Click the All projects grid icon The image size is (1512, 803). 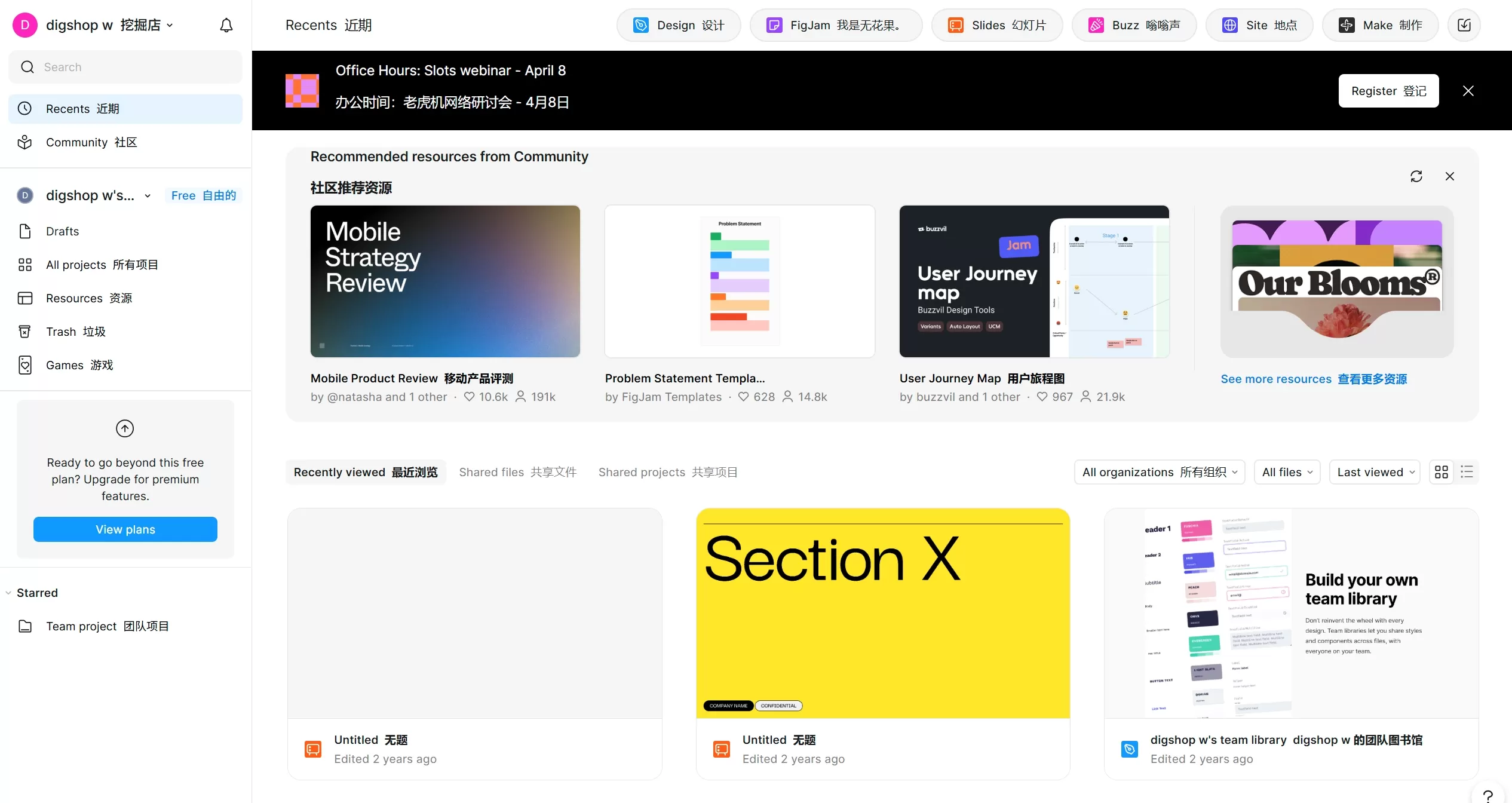[x=24, y=265]
